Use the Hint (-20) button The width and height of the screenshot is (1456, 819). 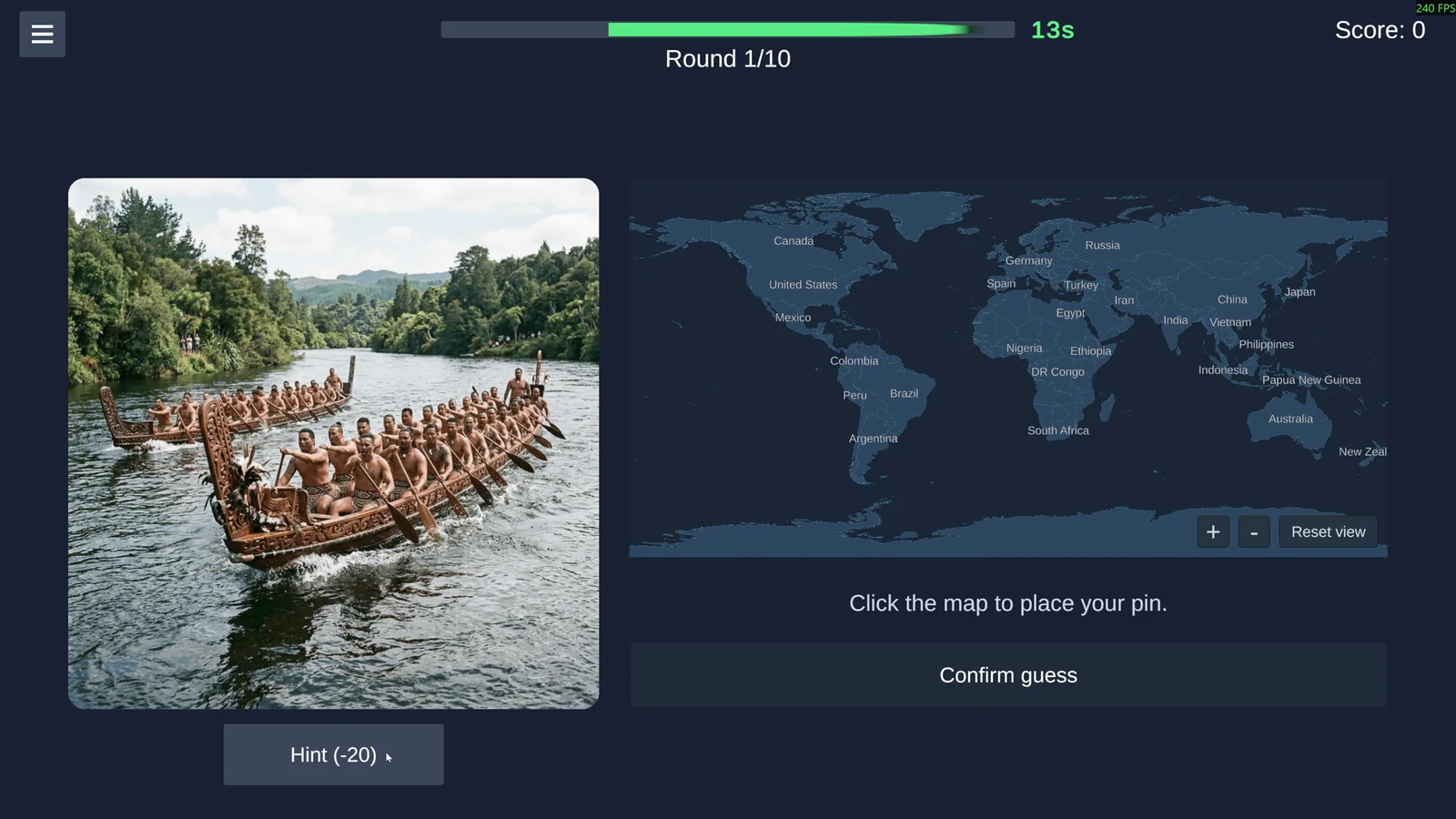(334, 754)
